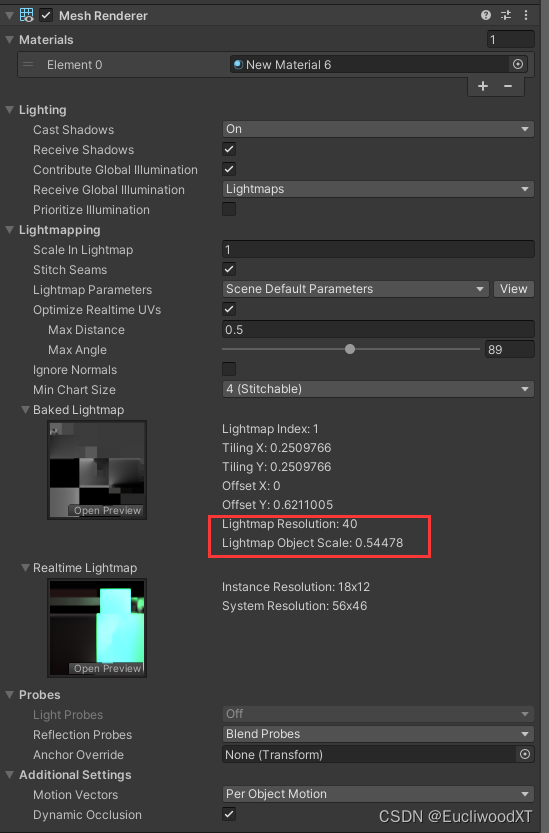Click the Offset Y: 0.6211005 text
Image resolution: width=549 pixels, height=833 pixels.
pos(277,505)
